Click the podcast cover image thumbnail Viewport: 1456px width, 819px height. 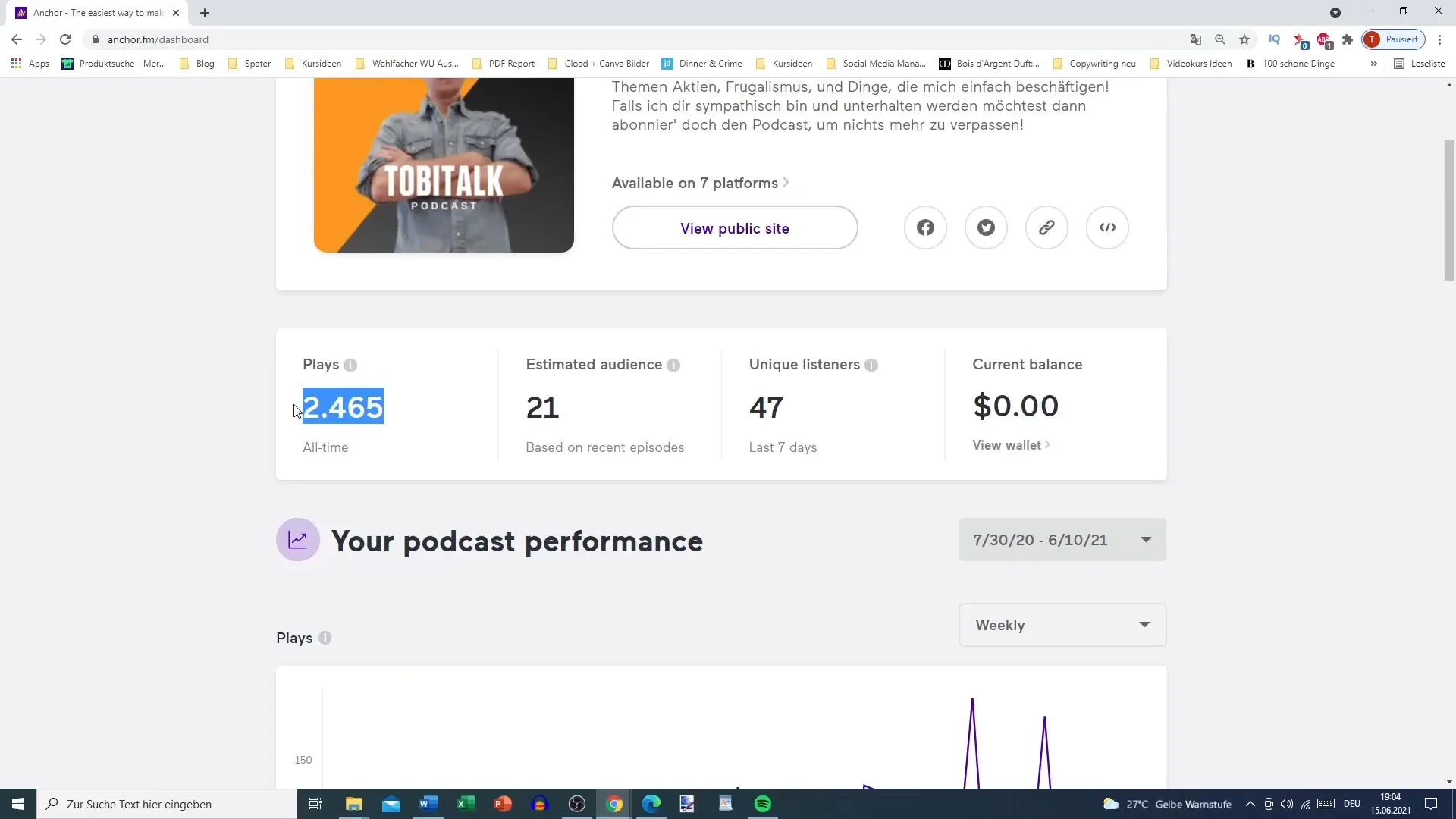445,165
